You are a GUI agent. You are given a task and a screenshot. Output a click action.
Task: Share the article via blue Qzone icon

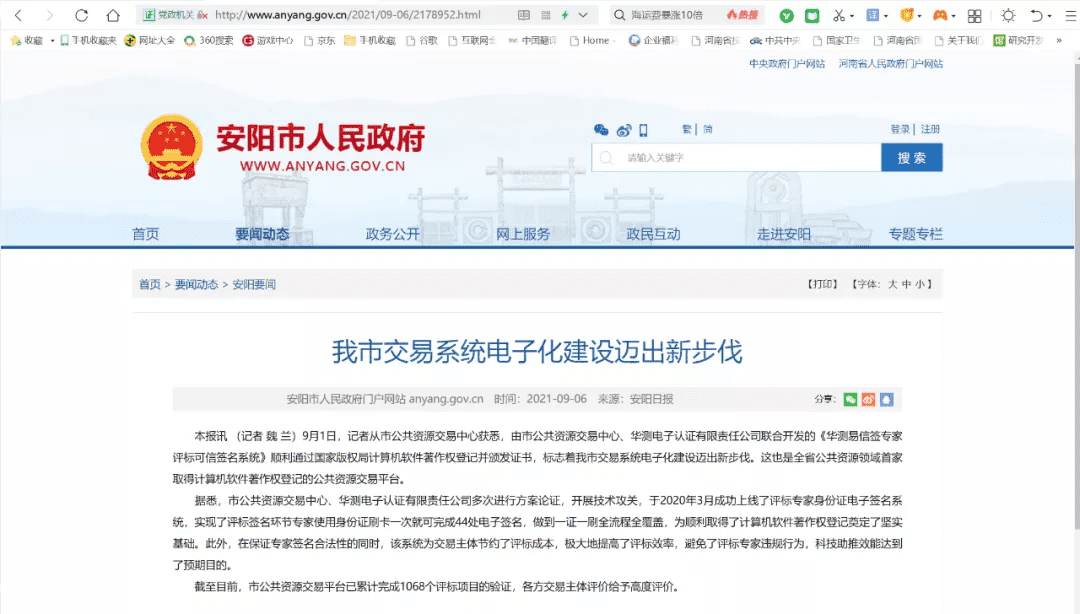click(886, 399)
